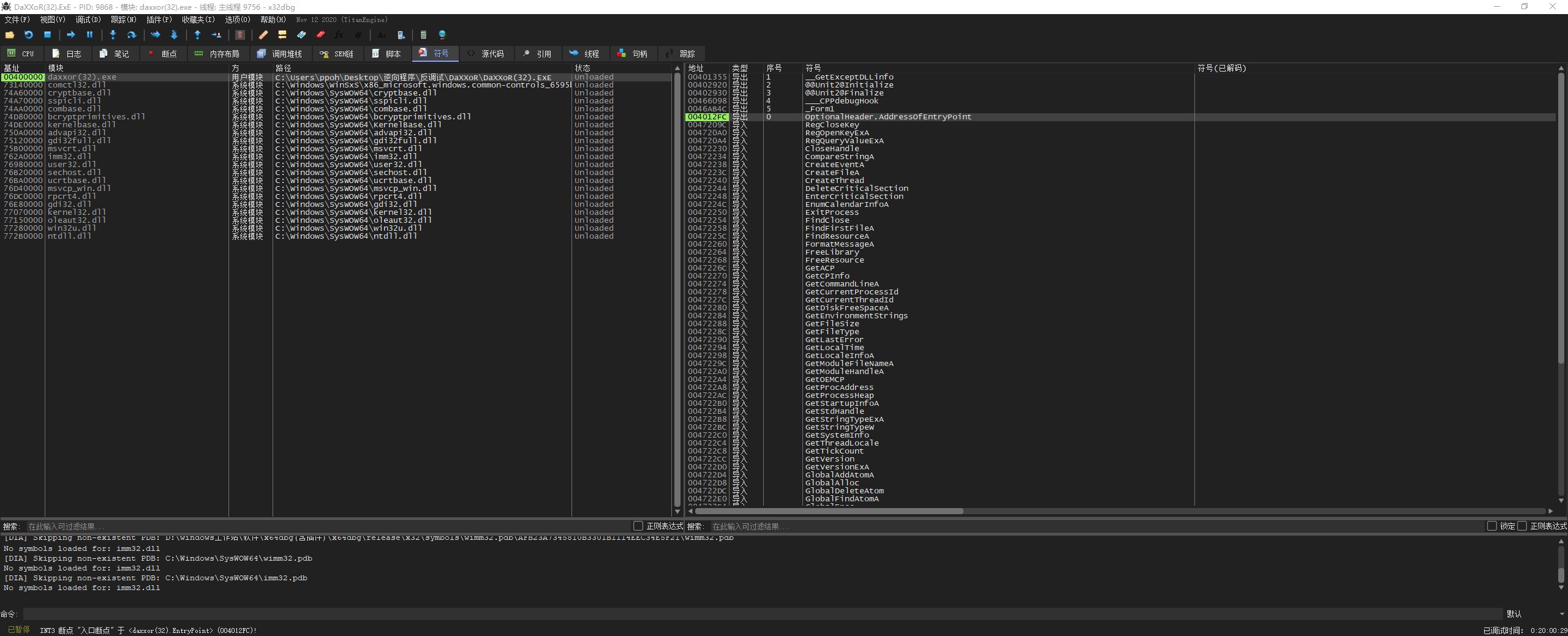Tick the 锁定 lock checkbox
The image size is (1568, 636).
tap(1492, 526)
